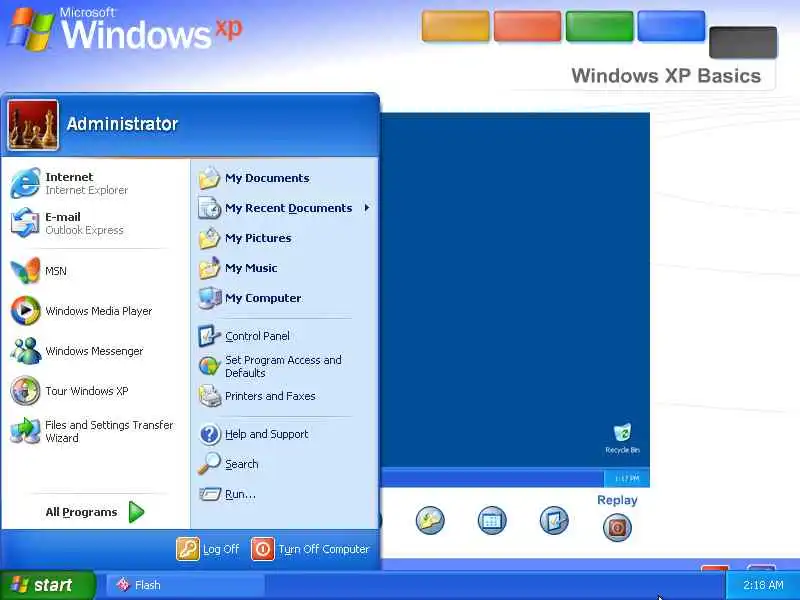This screenshot has width=800, height=600.
Task: Click the Windows XP Basics title
Action: [x=666, y=76]
